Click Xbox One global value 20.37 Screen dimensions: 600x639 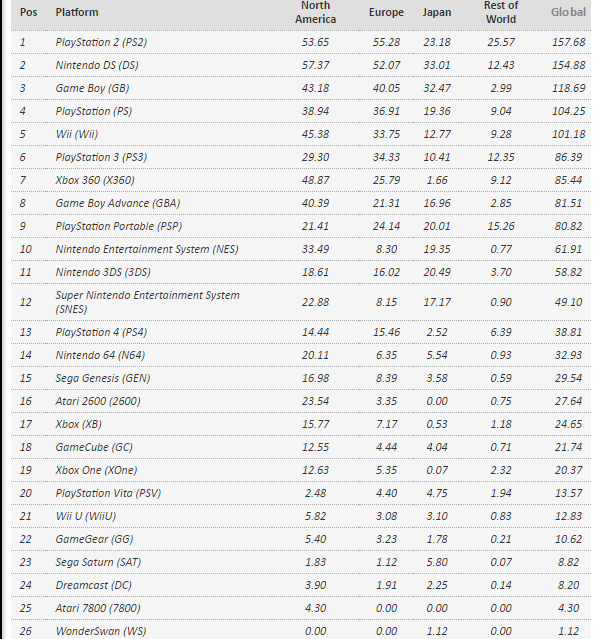568,470
